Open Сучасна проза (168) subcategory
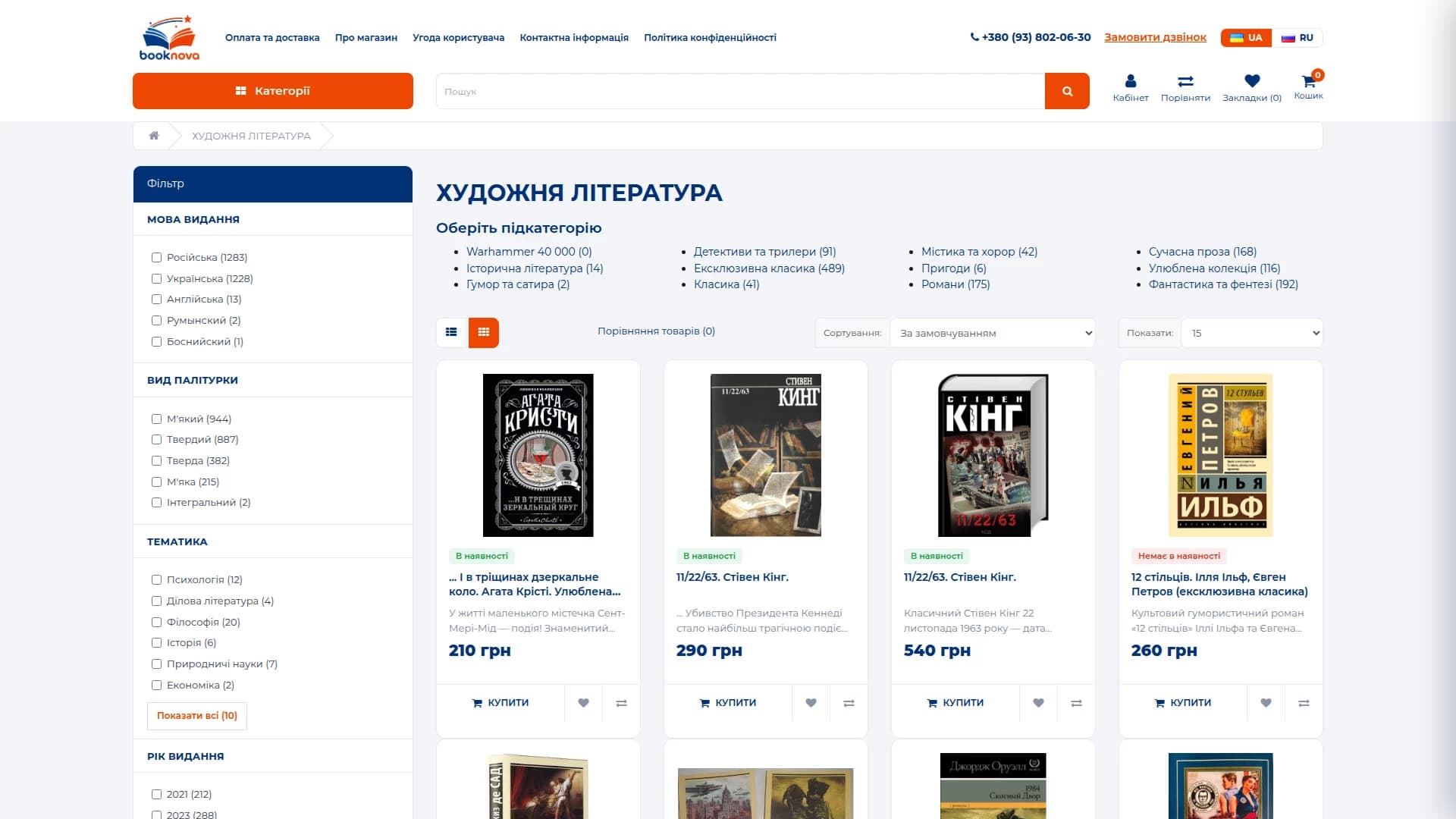This screenshot has width=1456, height=819. tap(1202, 252)
